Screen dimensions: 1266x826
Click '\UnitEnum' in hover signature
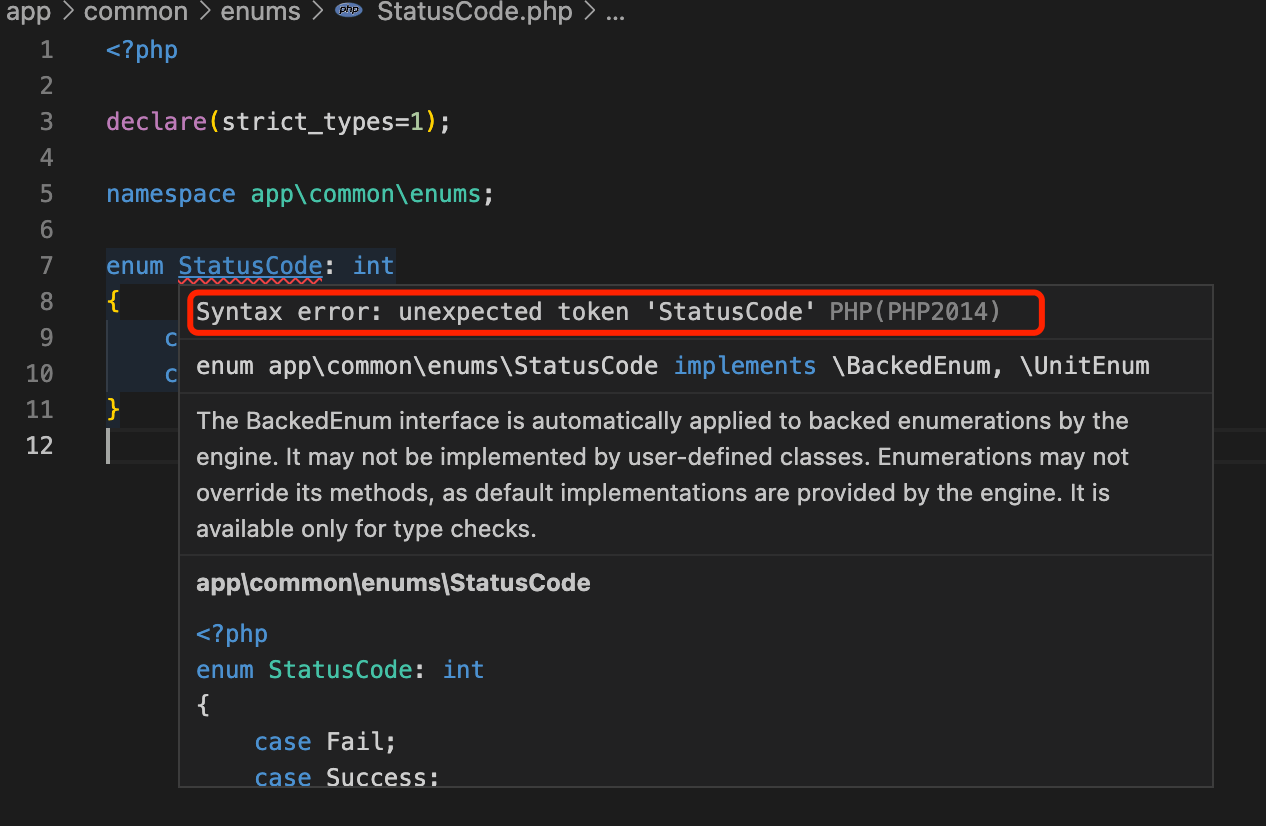click(1084, 366)
